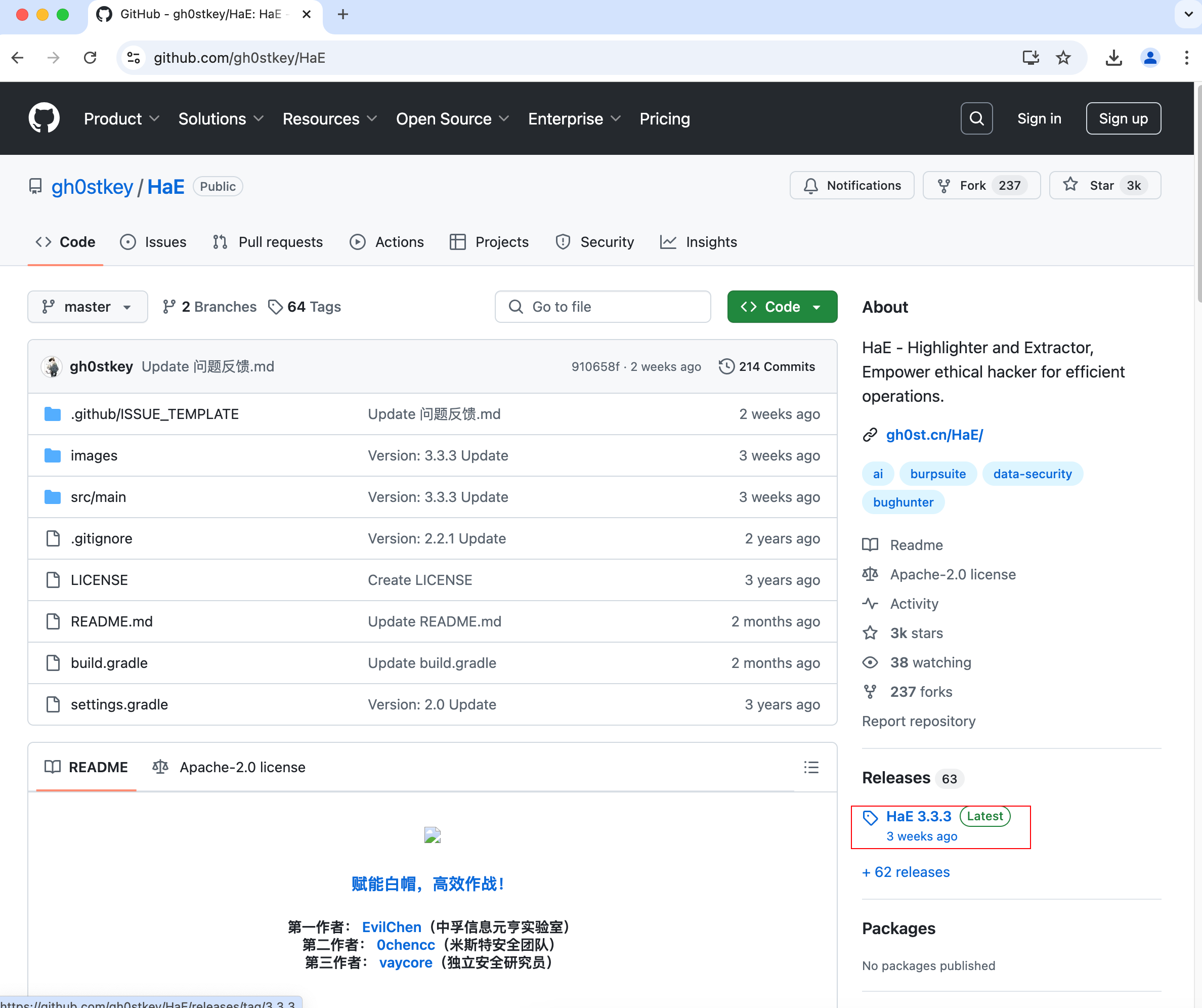The height and width of the screenshot is (1008, 1202).
Task: Click the gh0stkey author avatar
Action: 52,366
